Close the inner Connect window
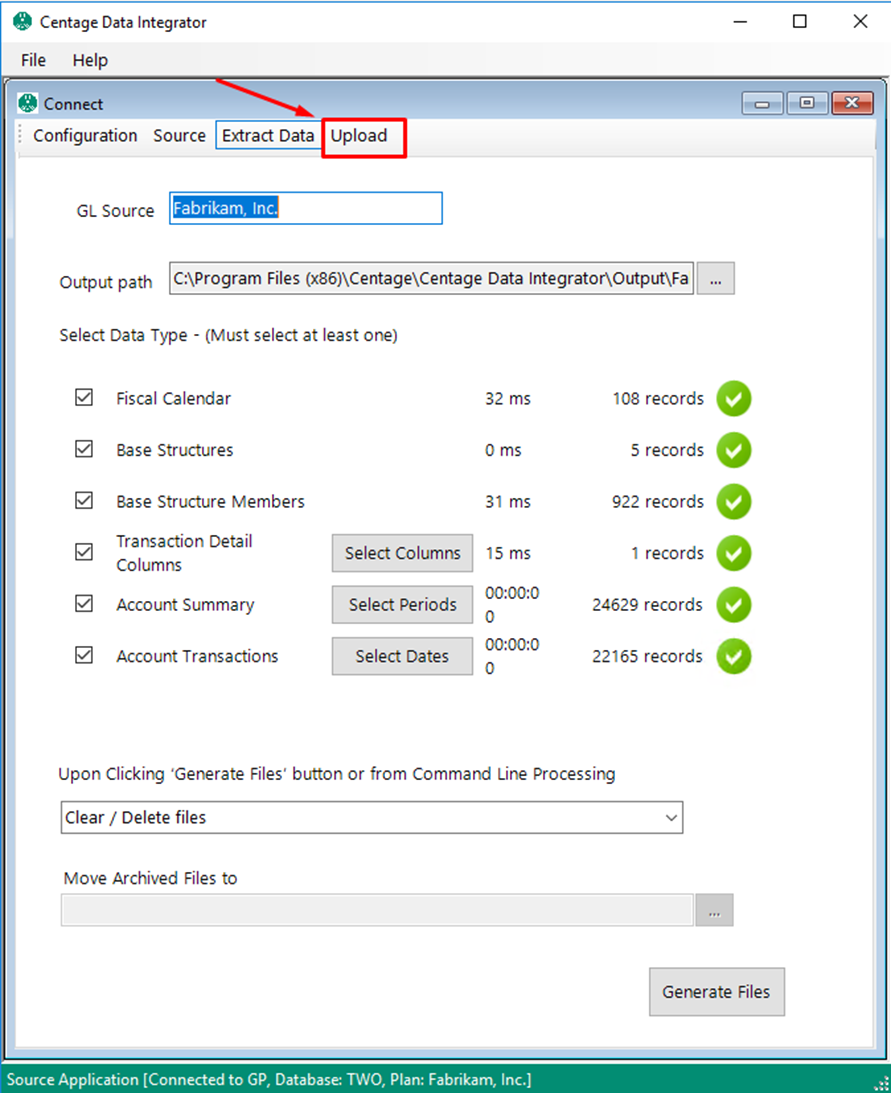 coord(852,103)
